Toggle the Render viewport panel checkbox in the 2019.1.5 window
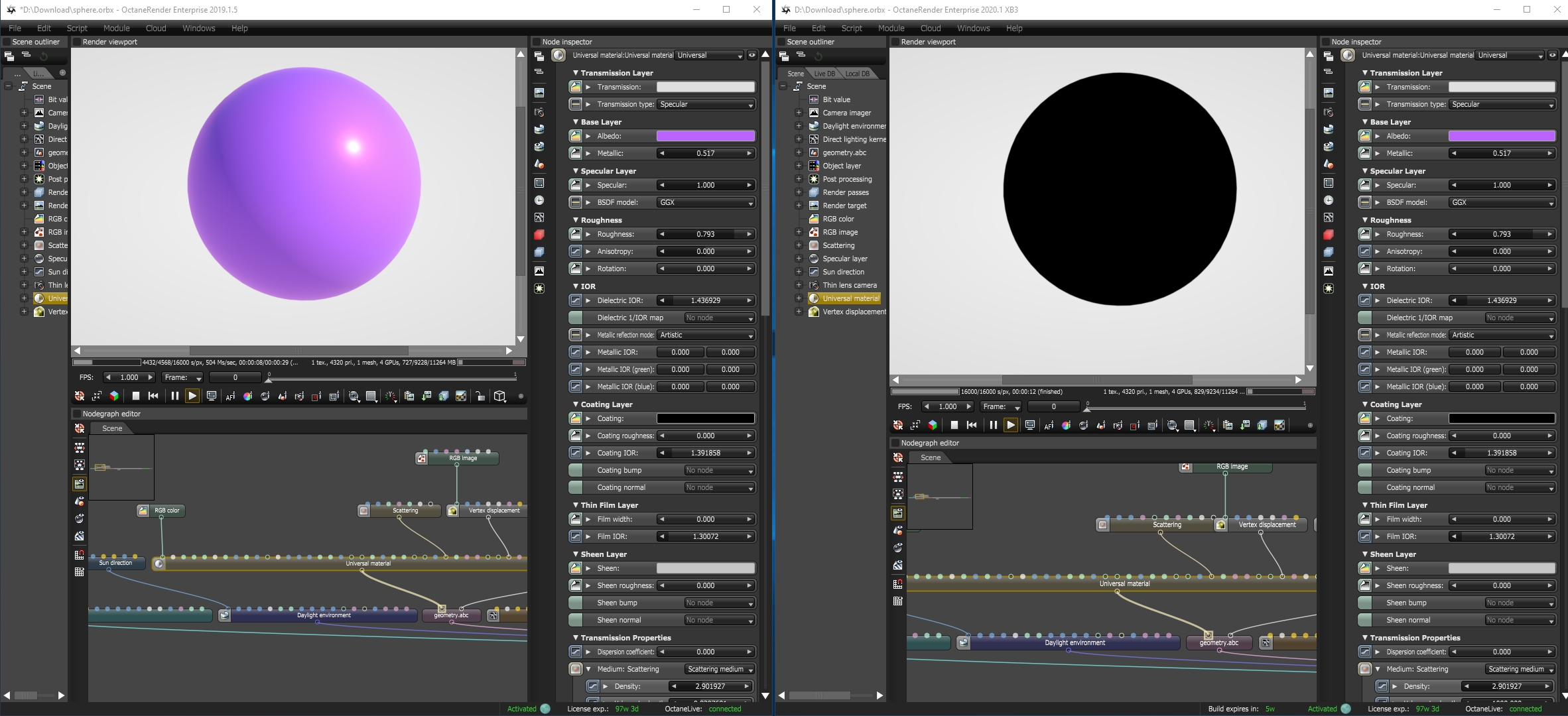The height and width of the screenshot is (716, 1568). [x=76, y=42]
